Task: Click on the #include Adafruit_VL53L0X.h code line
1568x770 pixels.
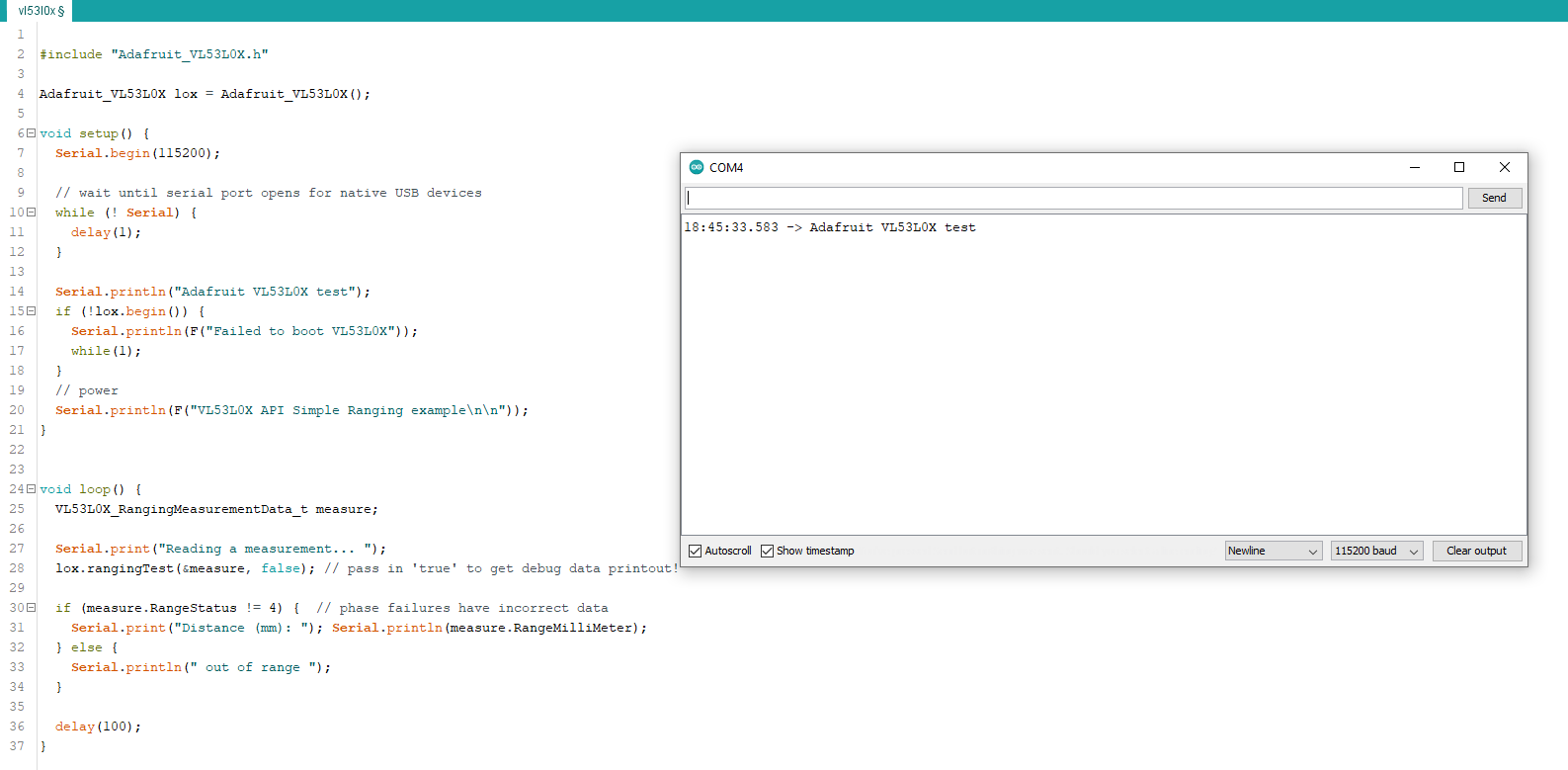Action: (x=154, y=54)
